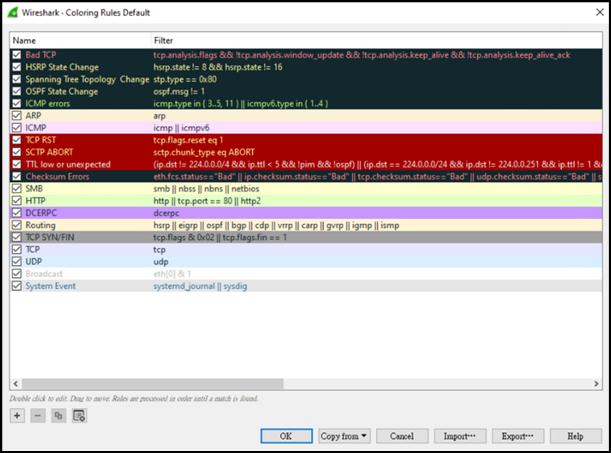The width and height of the screenshot is (611, 453).
Task: Toggle the ICMP errors checkbox
Action: click(x=16, y=103)
